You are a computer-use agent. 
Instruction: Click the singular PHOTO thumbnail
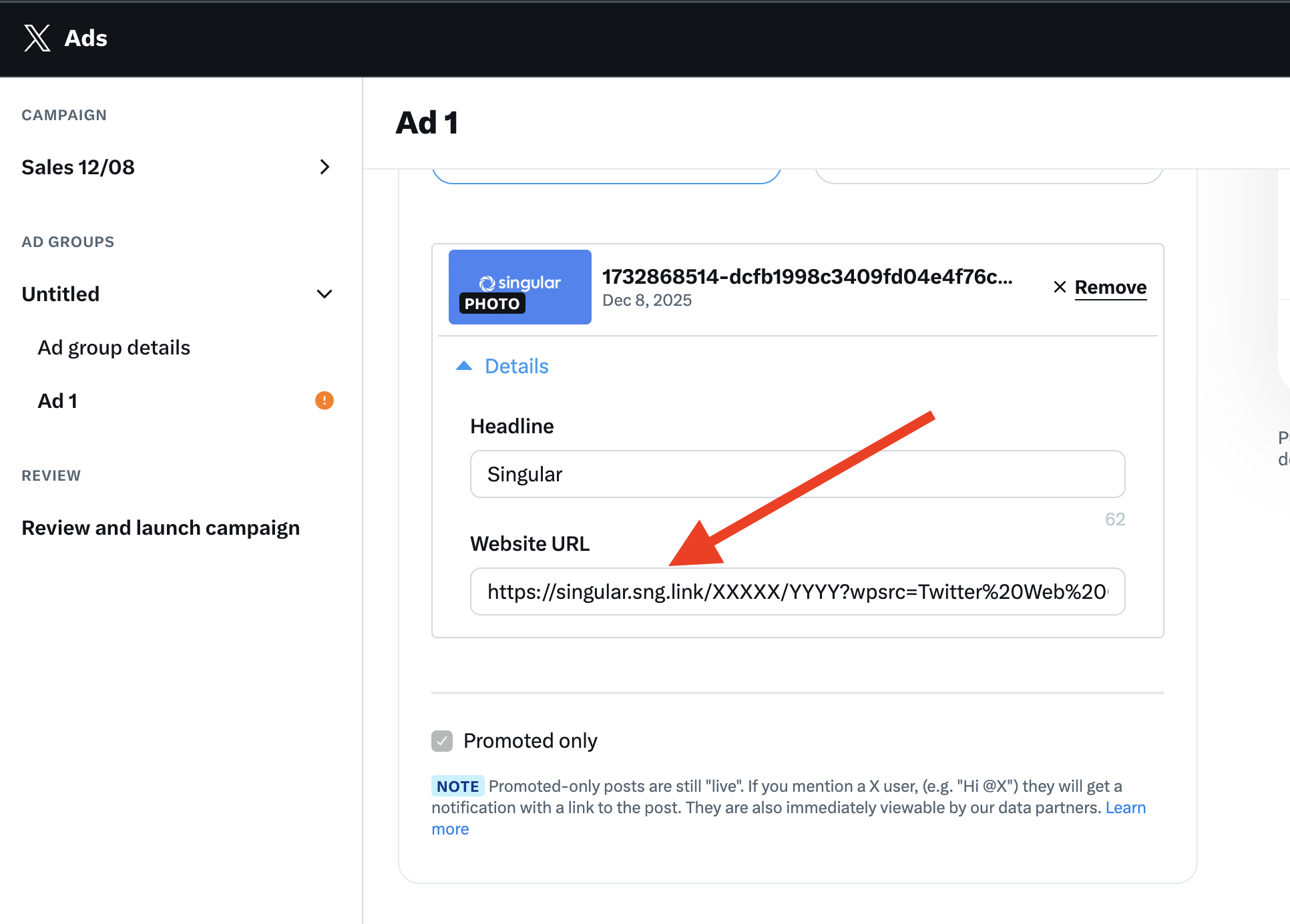[520, 287]
